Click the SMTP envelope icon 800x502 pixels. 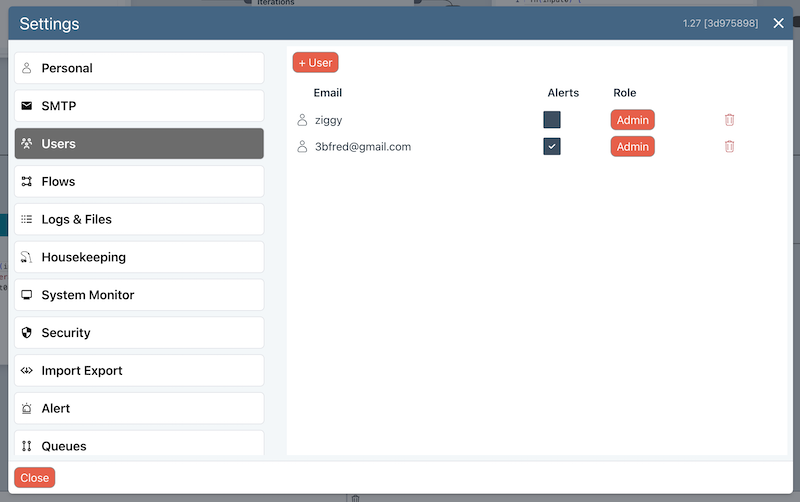27,106
